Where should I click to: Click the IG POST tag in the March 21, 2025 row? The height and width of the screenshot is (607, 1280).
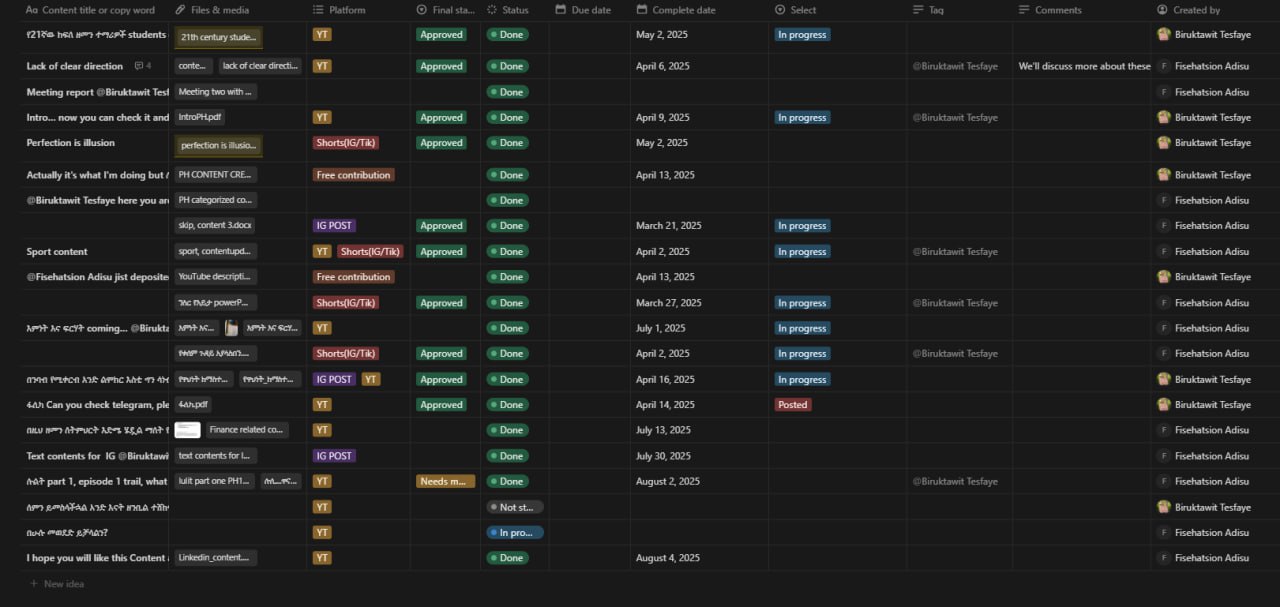coord(335,226)
